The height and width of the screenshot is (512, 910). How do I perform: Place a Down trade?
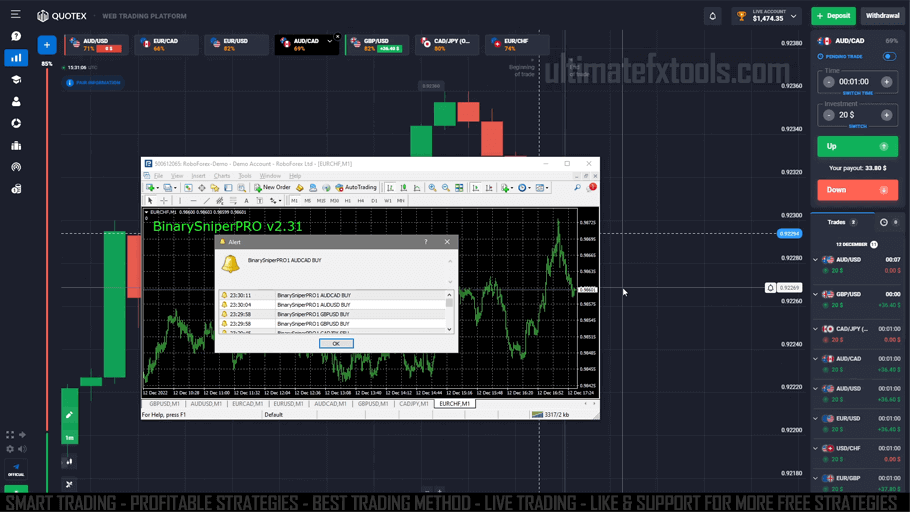(x=857, y=190)
